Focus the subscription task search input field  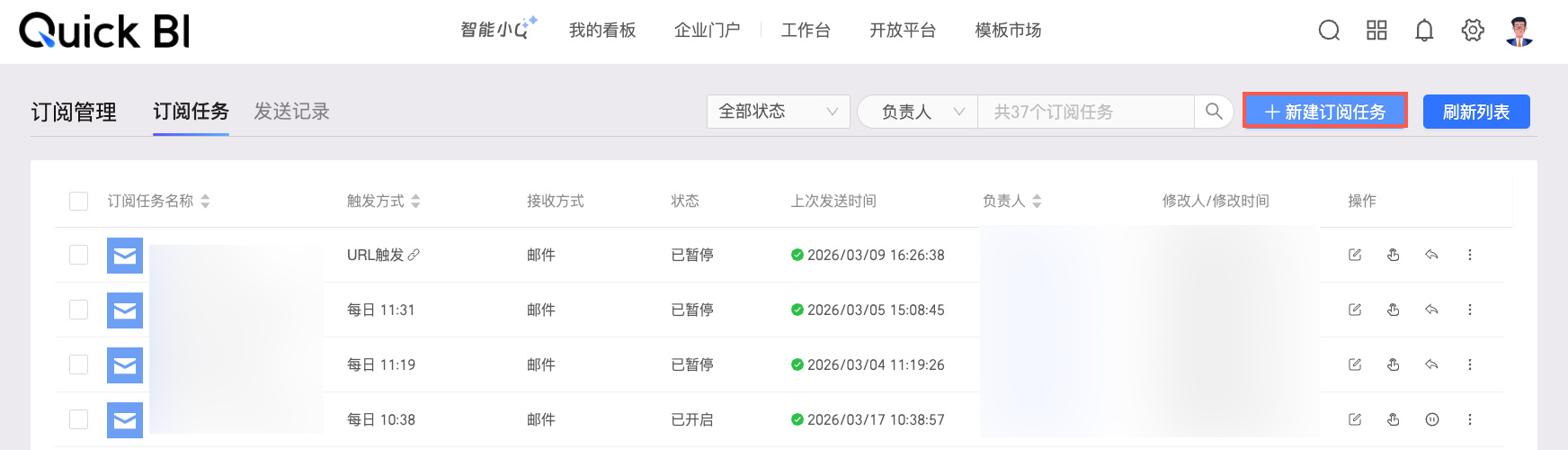[x=1083, y=112]
